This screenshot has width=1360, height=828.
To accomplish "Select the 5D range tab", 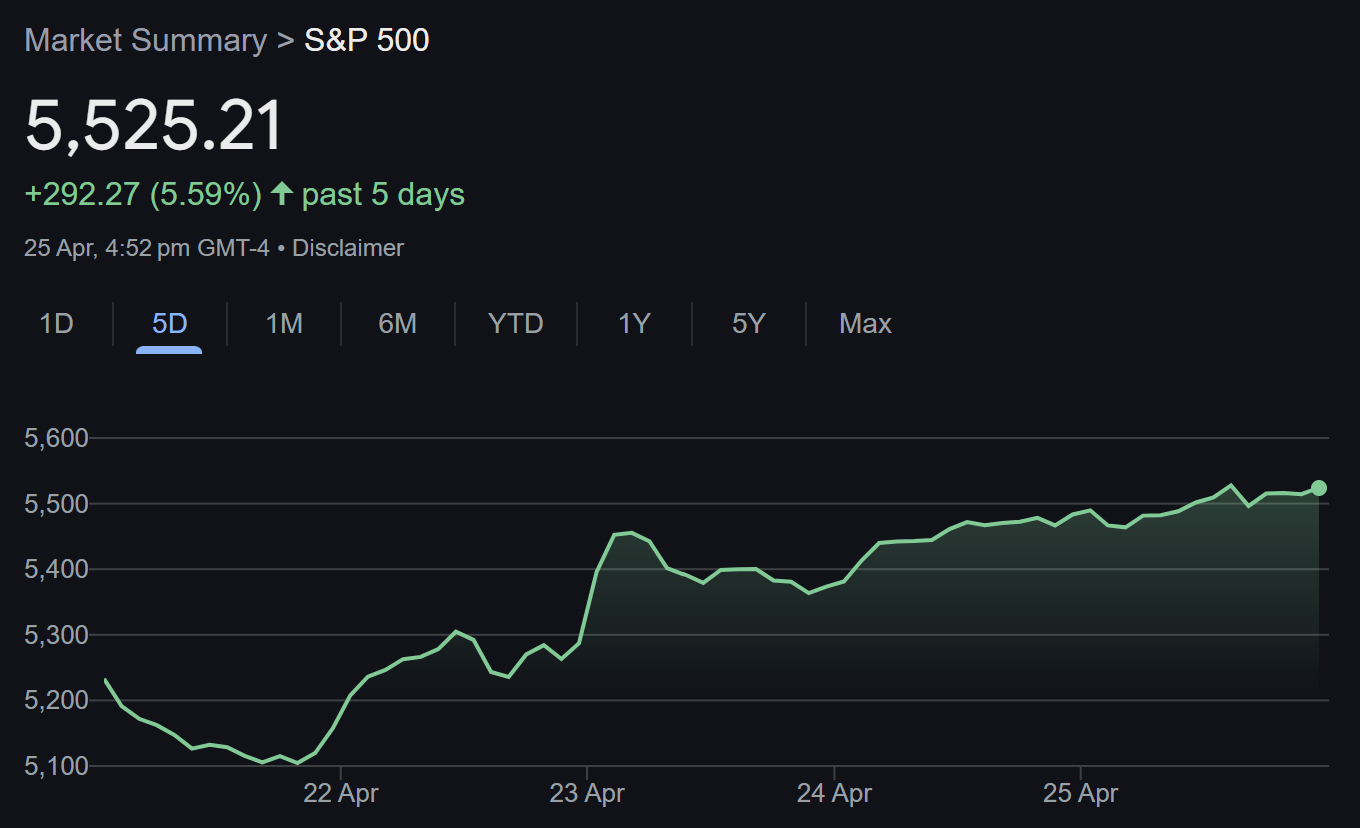I will 169,324.
